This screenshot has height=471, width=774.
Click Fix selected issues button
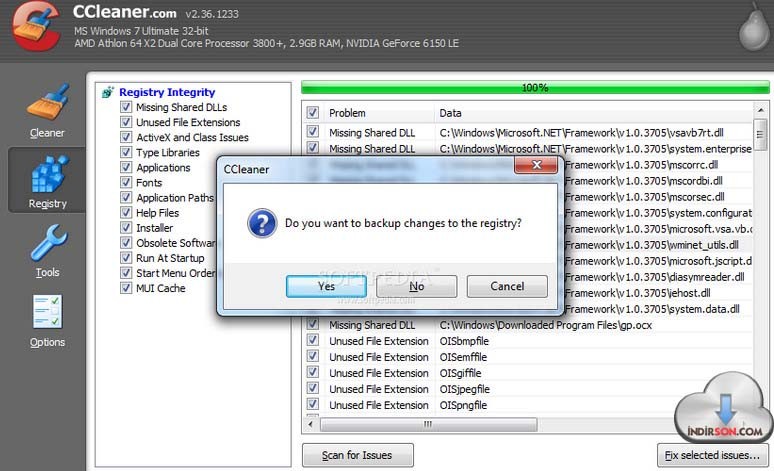pyautogui.click(x=712, y=455)
